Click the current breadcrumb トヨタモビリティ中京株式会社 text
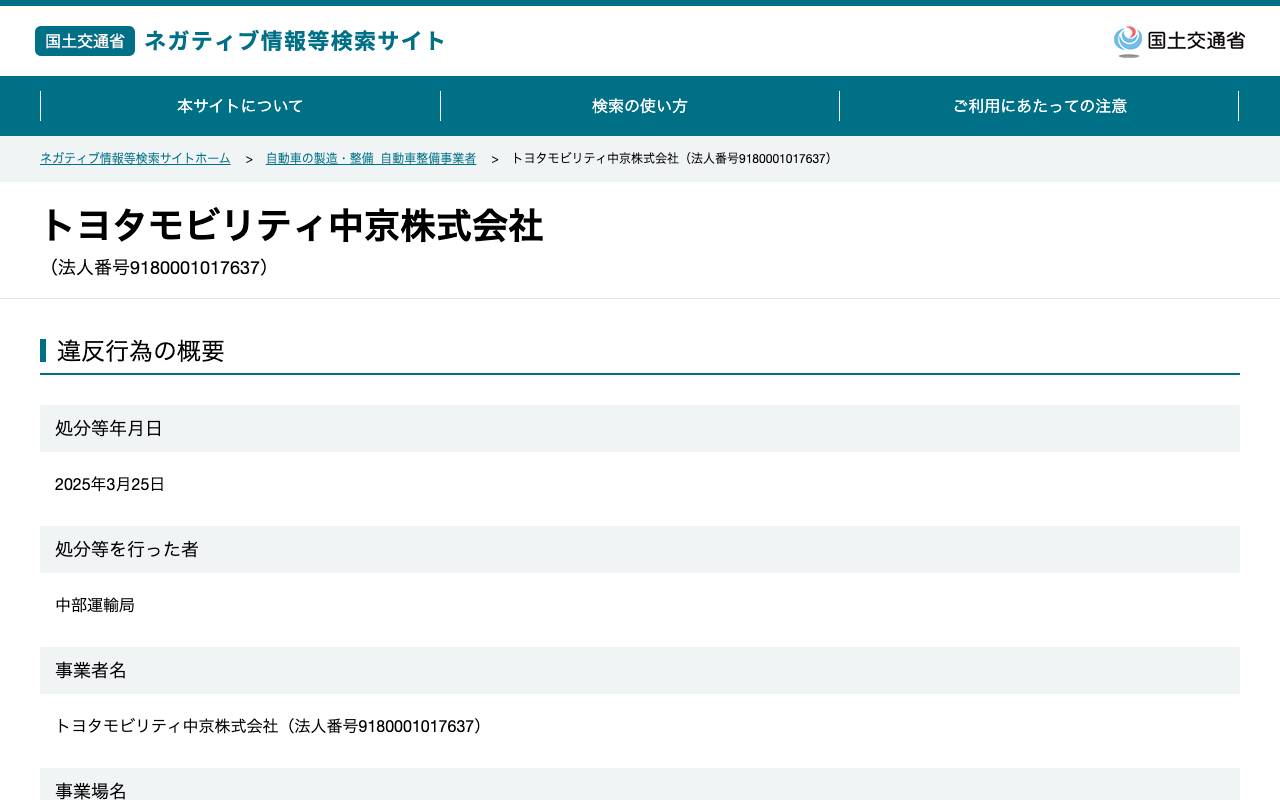The image size is (1280, 800). (x=674, y=159)
